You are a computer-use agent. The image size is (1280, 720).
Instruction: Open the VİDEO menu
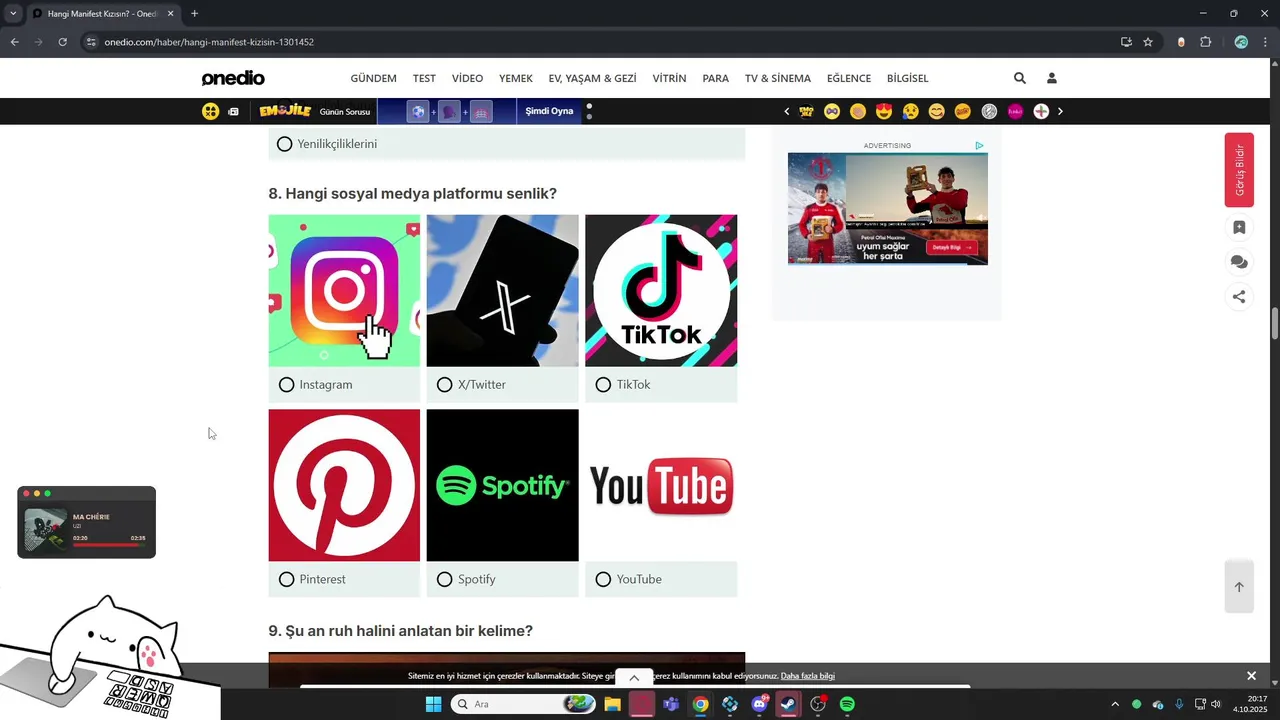pos(467,78)
